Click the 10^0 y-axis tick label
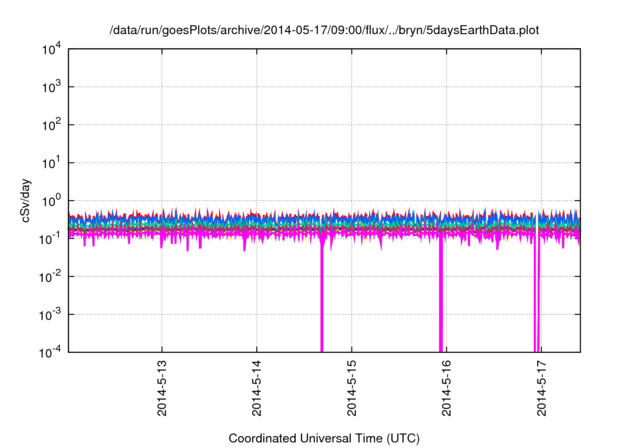The height and width of the screenshot is (448, 640). (x=51, y=201)
